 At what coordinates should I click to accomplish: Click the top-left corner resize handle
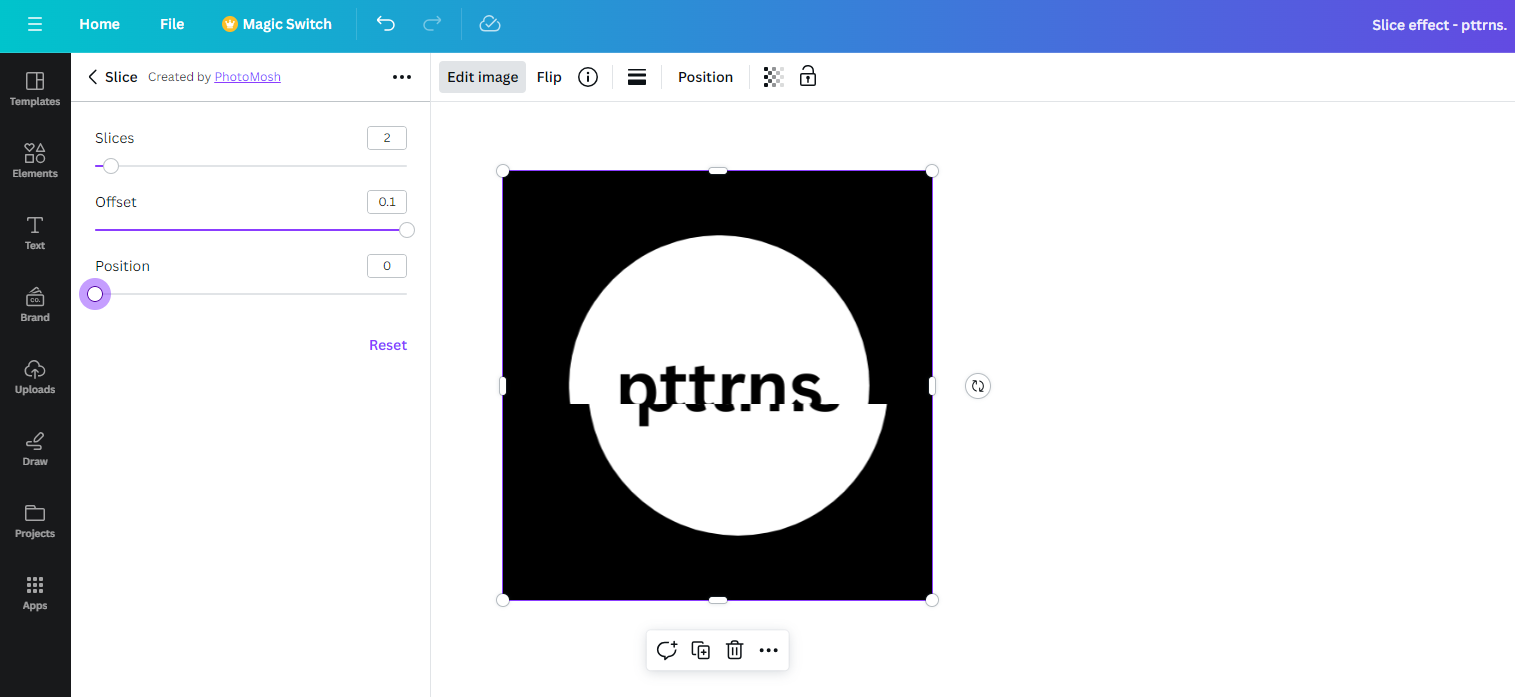point(503,171)
